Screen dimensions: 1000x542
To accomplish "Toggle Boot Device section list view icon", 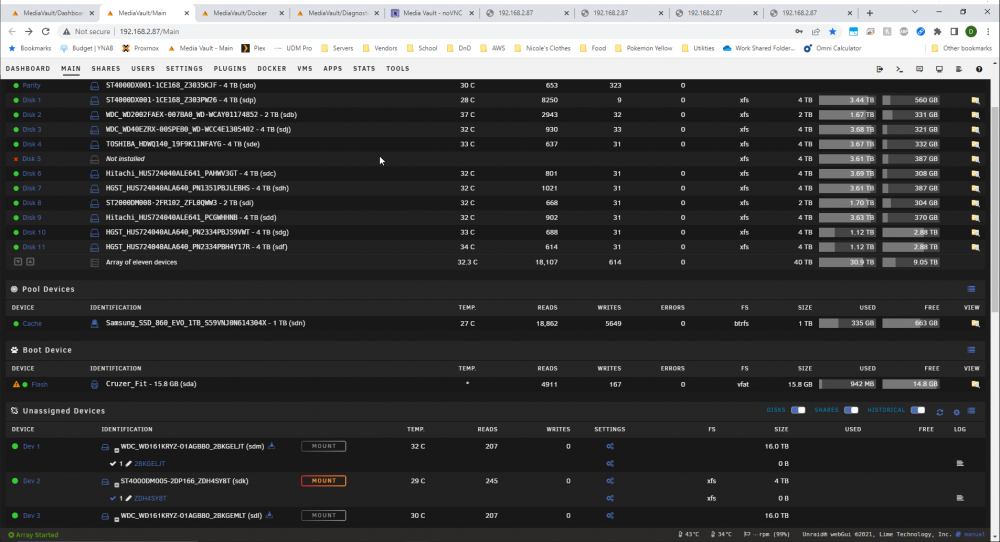I will pyautogui.click(x=971, y=350).
